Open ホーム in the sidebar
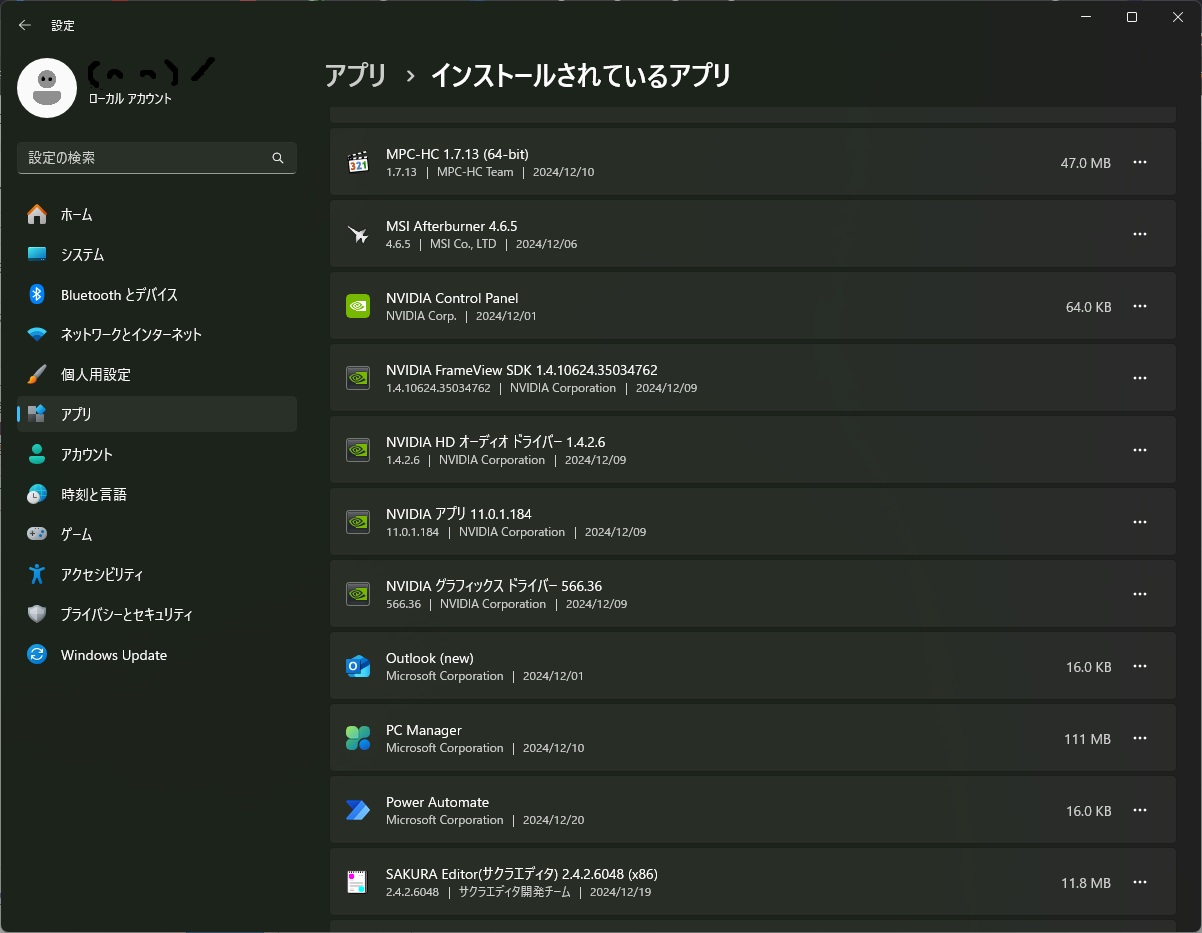This screenshot has width=1202, height=933. click(157, 214)
